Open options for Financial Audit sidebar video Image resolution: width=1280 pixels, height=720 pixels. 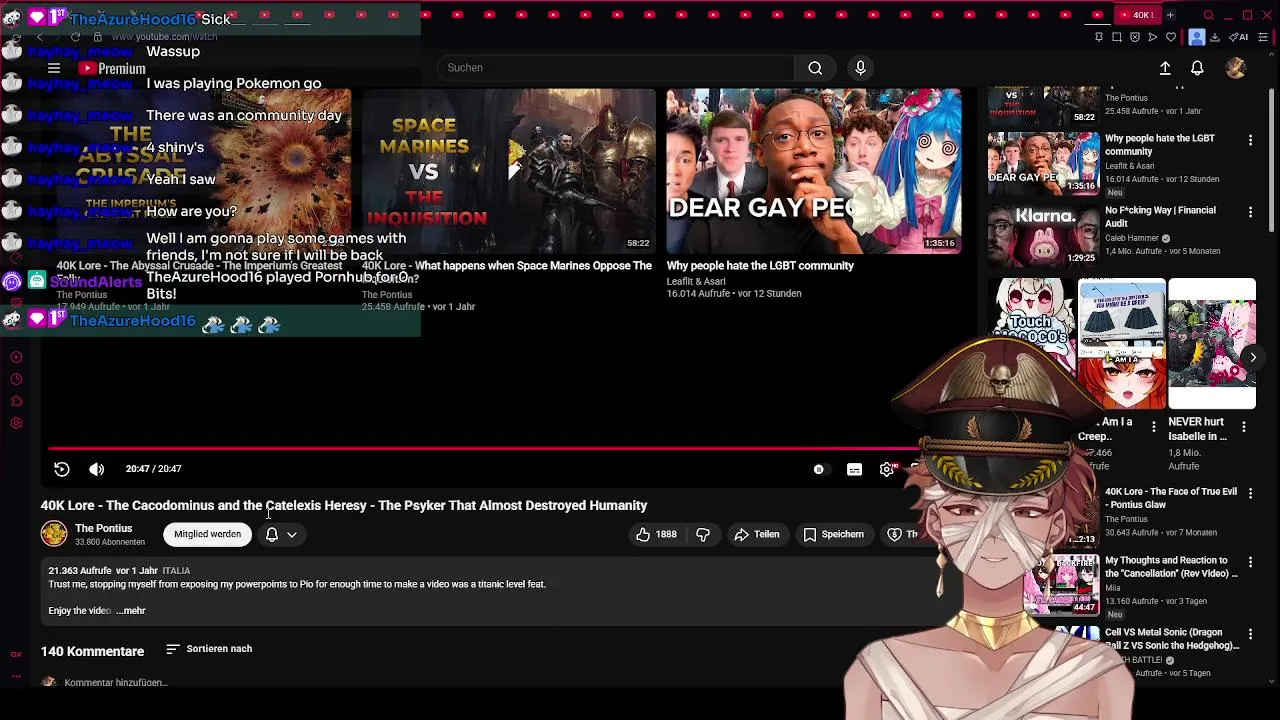pos(1250,212)
